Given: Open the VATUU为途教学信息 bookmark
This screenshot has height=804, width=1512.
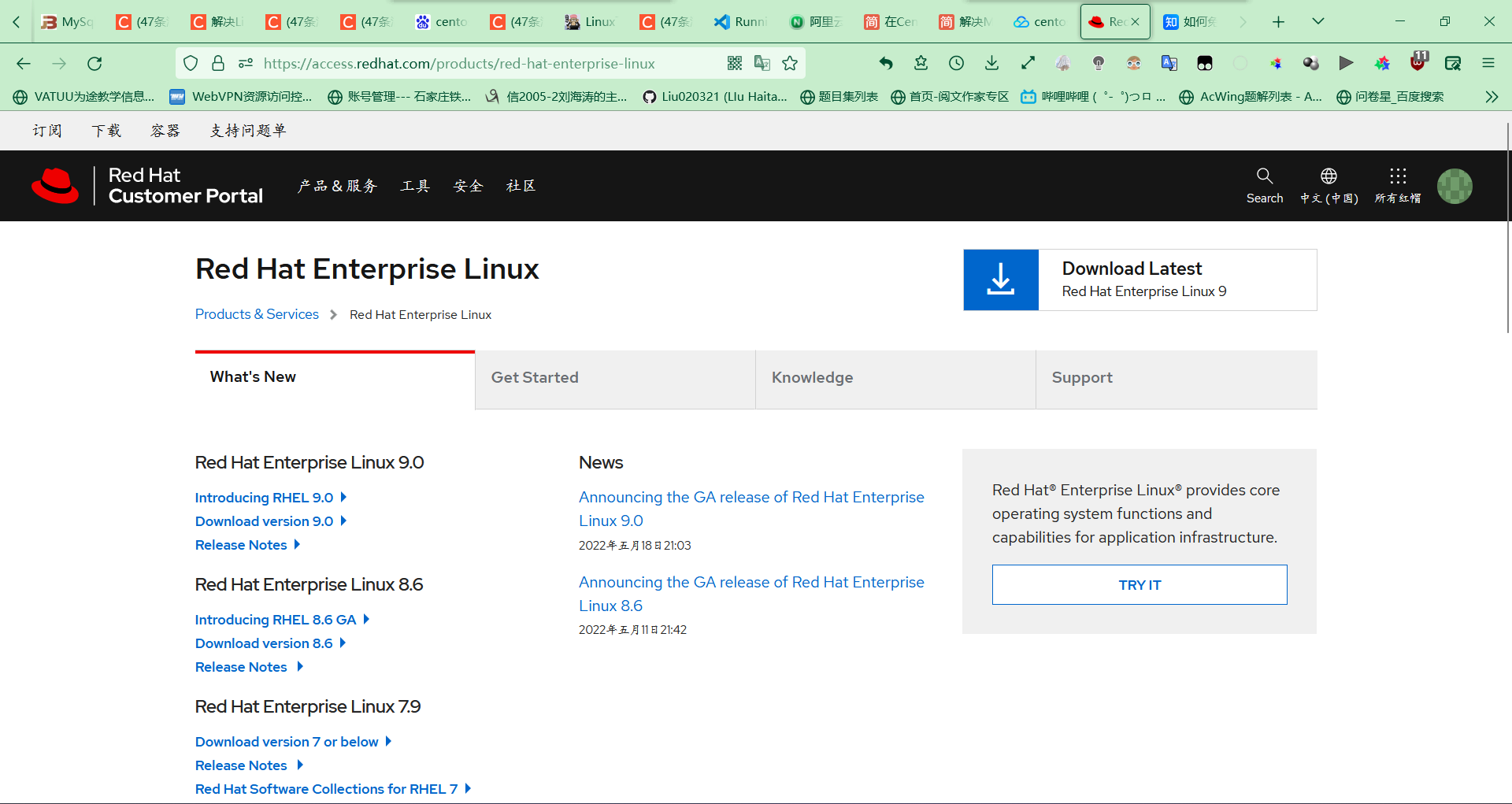Looking at the screenshot, I should coord(84,97).
